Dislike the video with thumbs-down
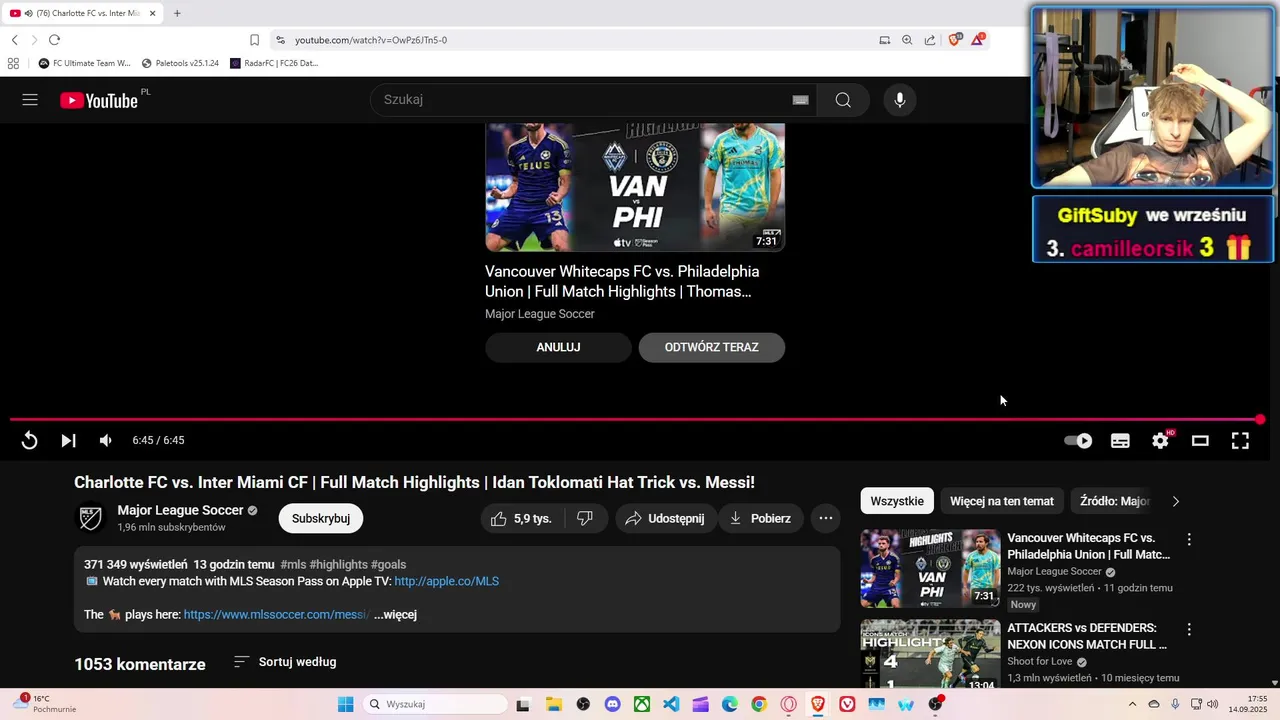 [x=585, y=518]
